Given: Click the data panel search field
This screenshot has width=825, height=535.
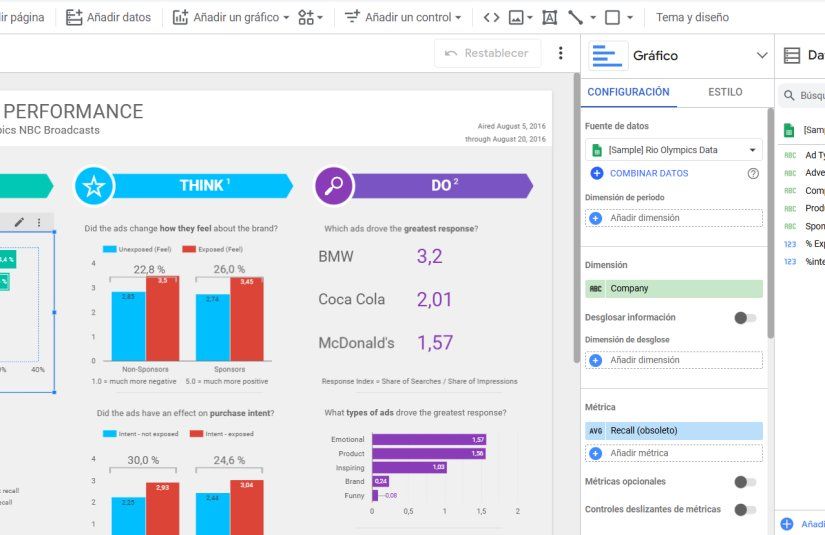Looking at the screenshot, I should (802, 95).
